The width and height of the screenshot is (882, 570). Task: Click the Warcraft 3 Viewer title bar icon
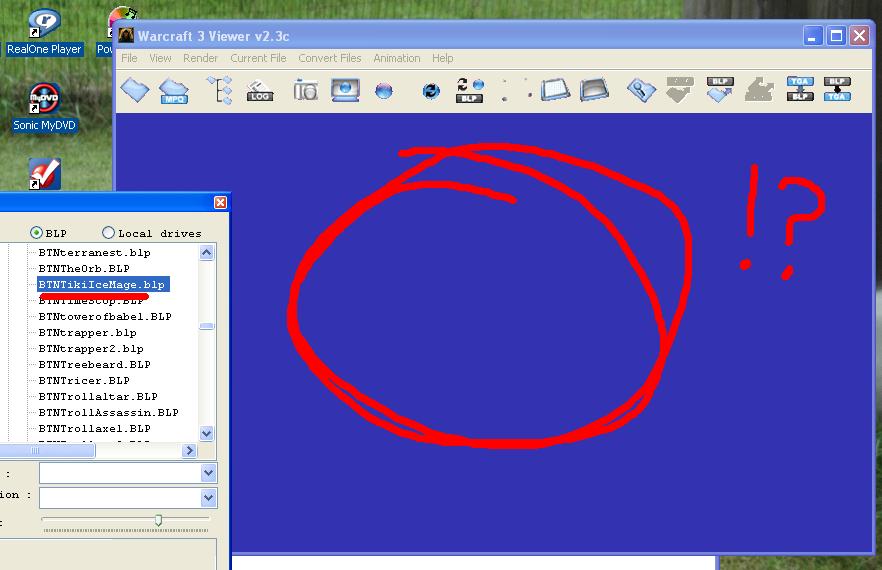coord(126,35)
